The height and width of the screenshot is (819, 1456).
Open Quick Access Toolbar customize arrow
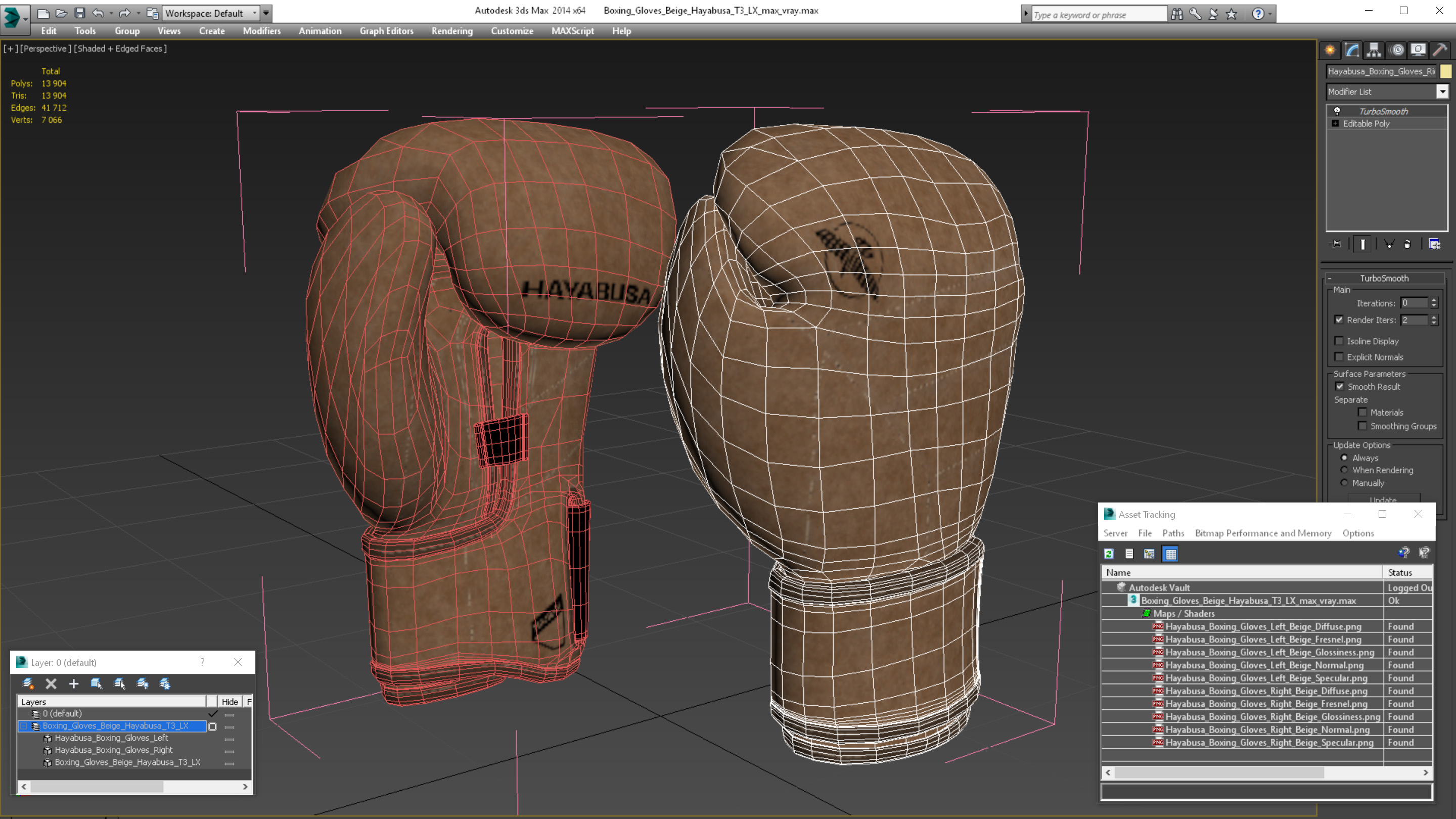[265, 13]
